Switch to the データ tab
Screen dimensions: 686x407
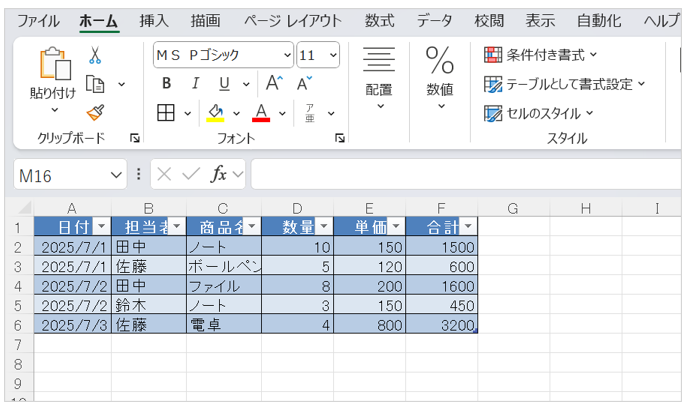[434, 21]
